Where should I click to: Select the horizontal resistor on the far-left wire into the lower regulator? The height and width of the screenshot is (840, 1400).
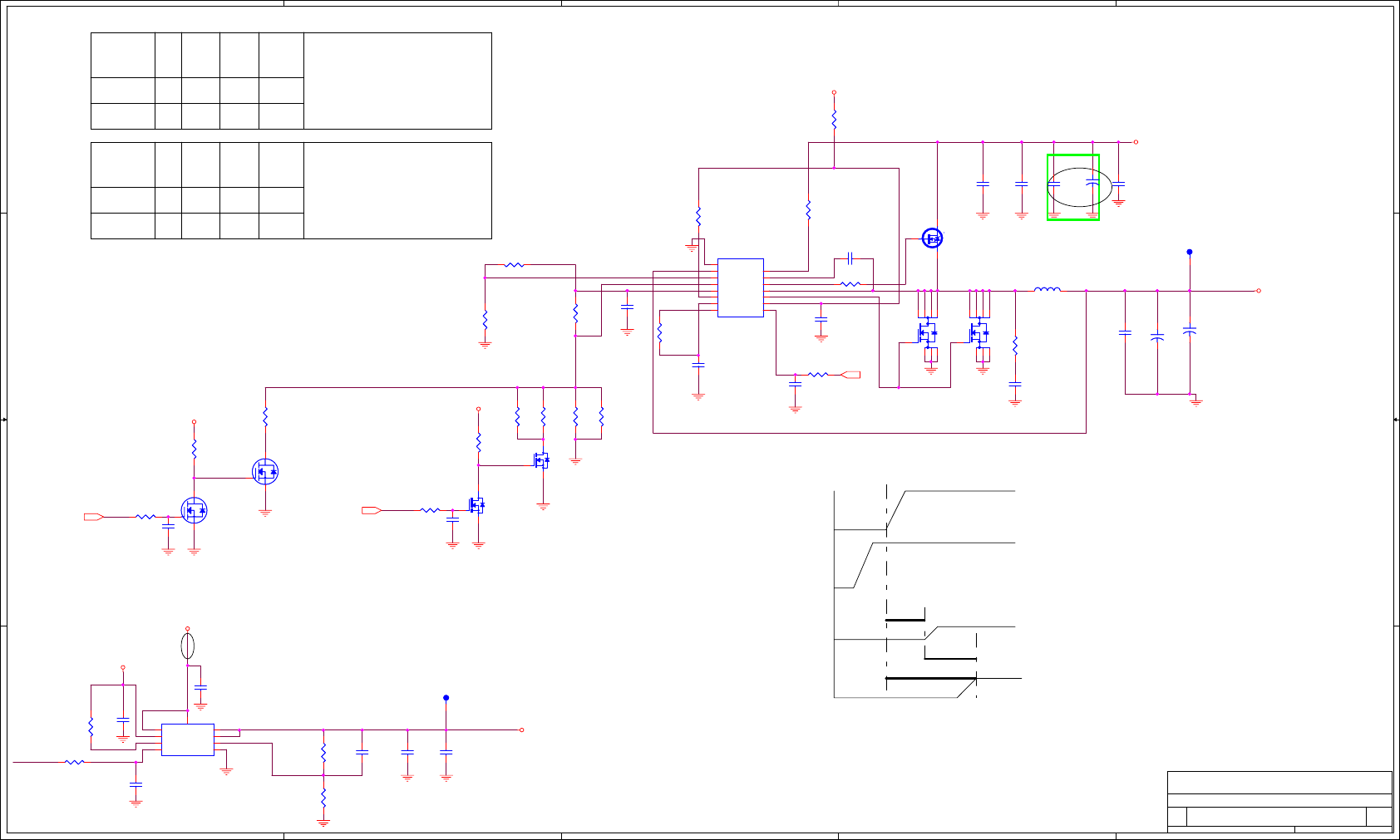75,761
